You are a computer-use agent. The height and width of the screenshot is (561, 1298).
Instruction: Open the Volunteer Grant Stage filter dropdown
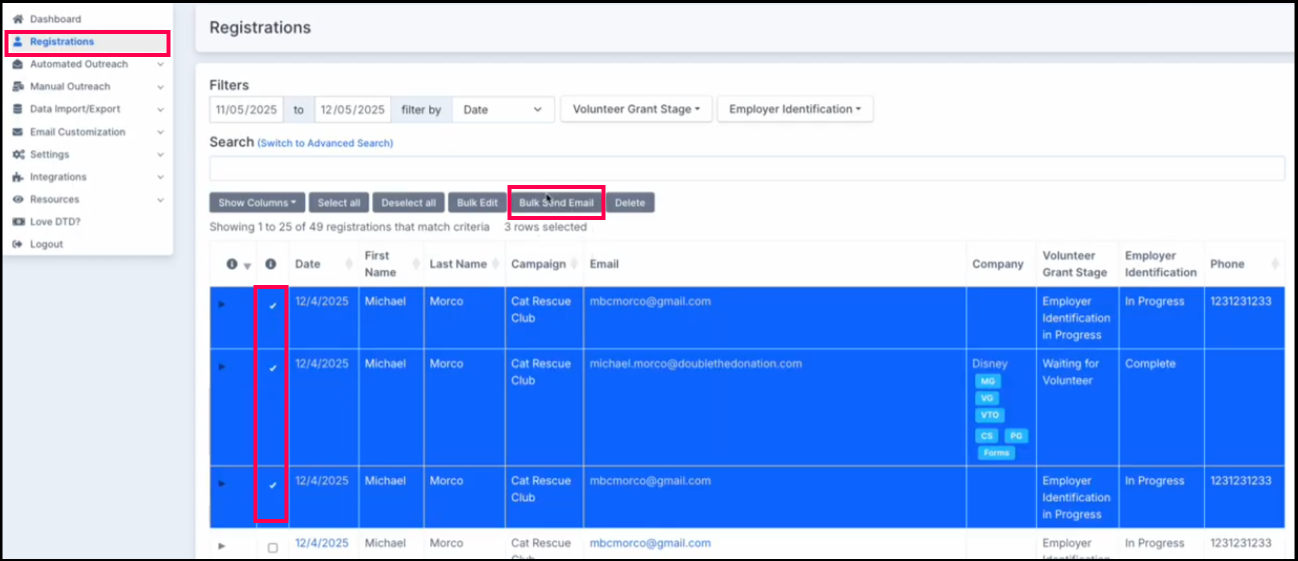pos(635,109)
